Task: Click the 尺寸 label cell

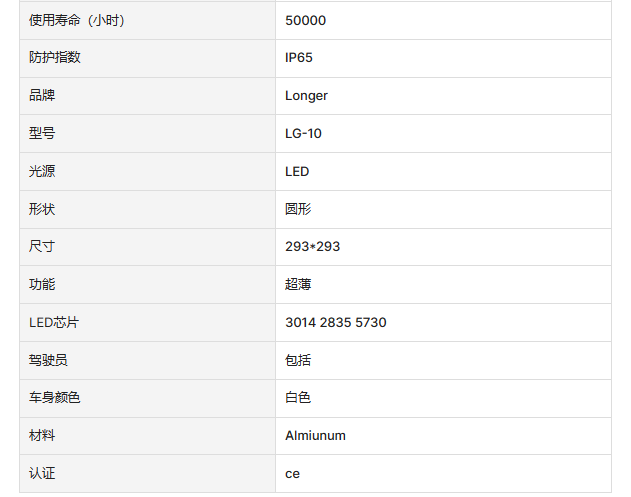Action: [x=42, y=246]
